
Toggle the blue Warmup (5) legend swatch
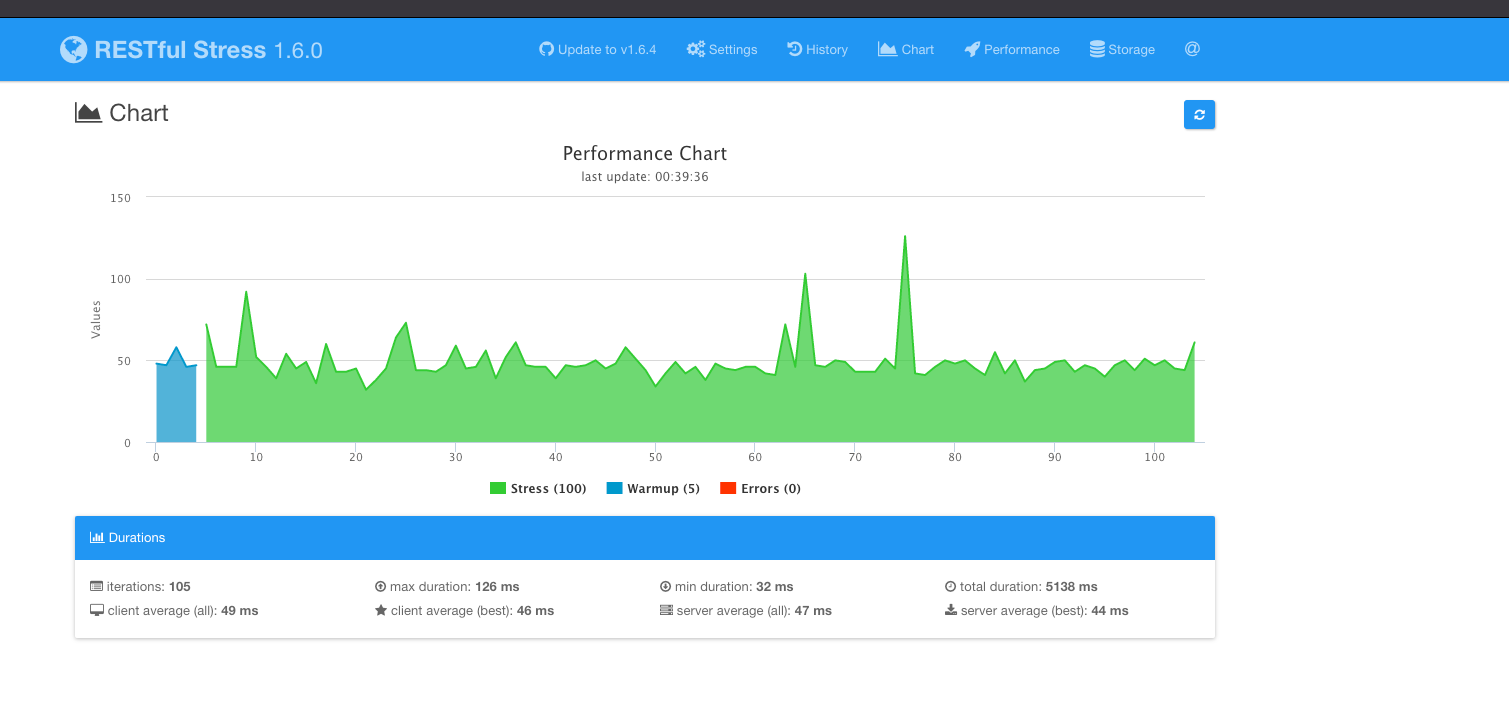pos(614,489)
